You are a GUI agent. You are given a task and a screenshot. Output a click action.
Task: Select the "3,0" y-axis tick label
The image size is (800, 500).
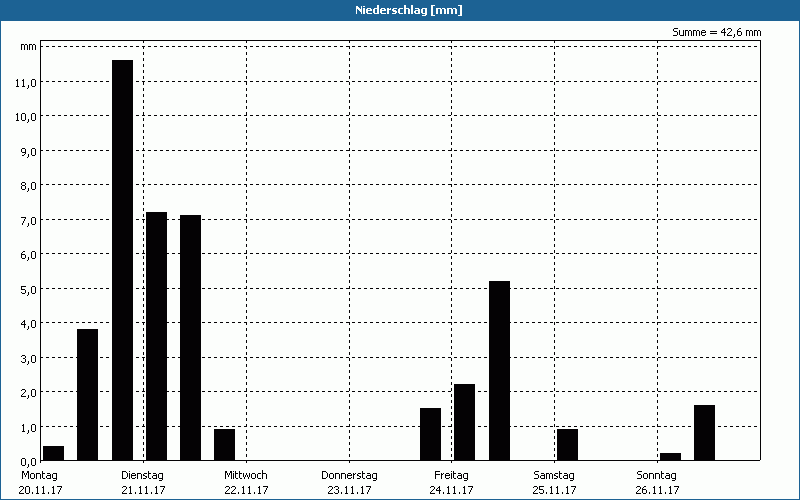point(29,358)
